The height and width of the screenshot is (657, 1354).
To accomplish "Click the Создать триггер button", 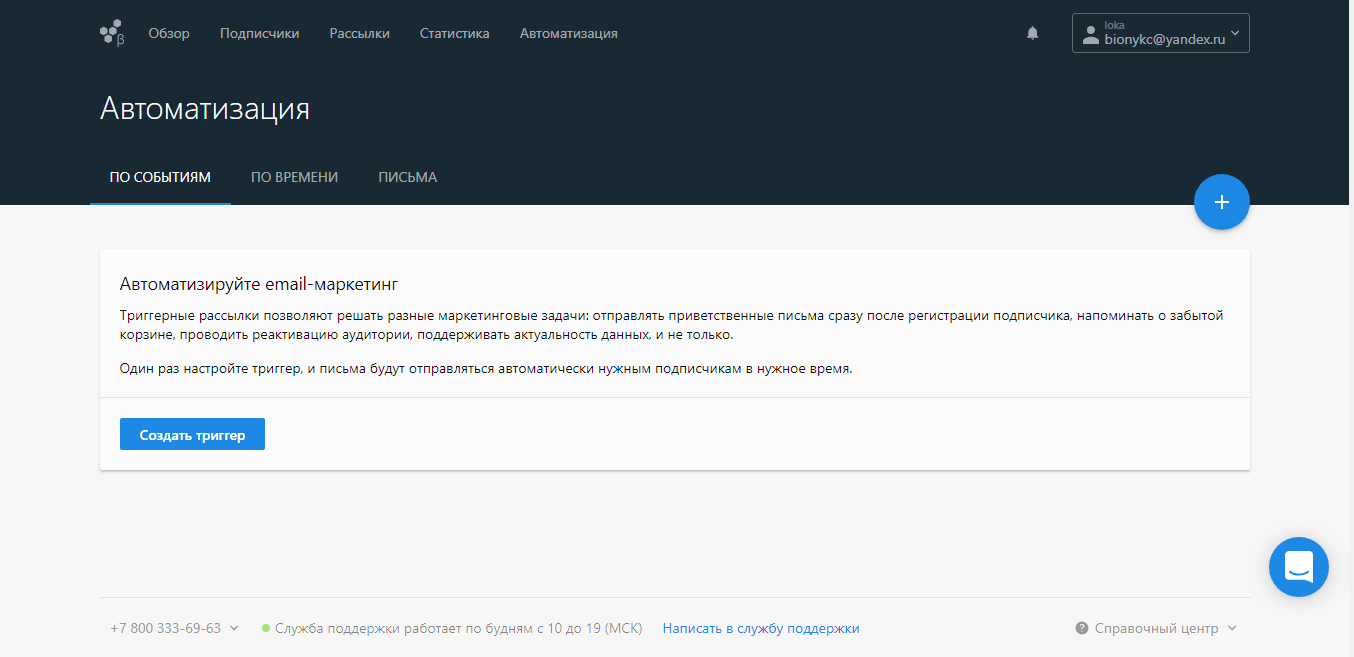I will click(x=192, y=435).
